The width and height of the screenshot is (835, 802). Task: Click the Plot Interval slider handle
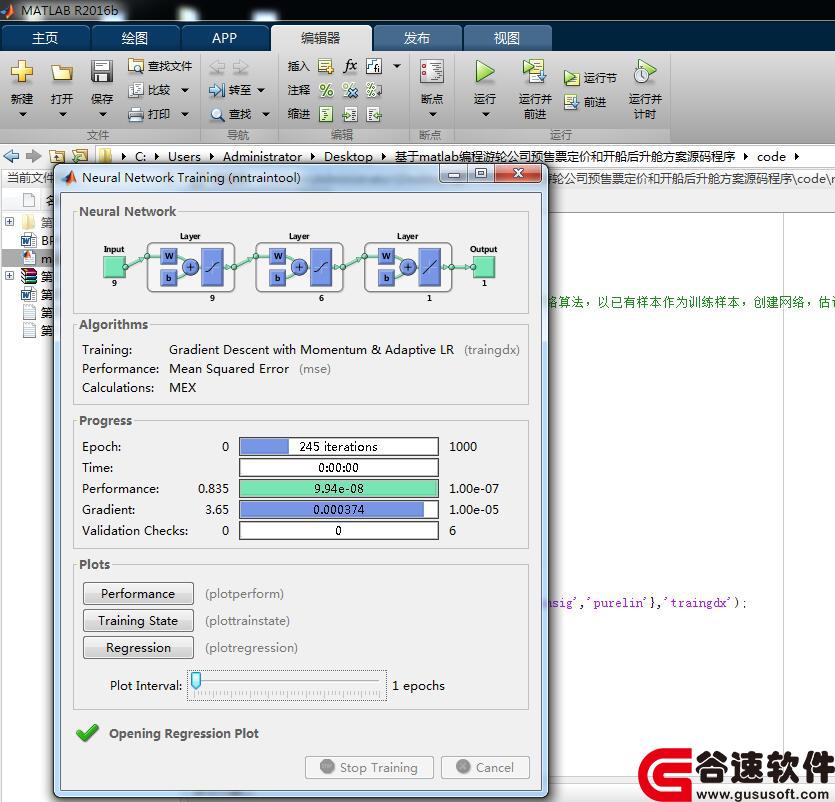click(196, 680)
